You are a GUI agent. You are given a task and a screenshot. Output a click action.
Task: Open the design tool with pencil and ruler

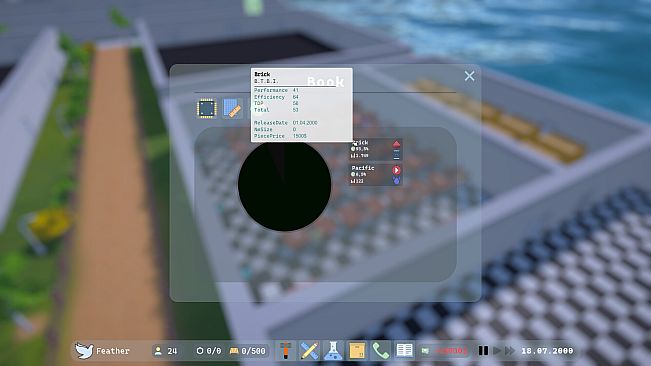[309, 351]
